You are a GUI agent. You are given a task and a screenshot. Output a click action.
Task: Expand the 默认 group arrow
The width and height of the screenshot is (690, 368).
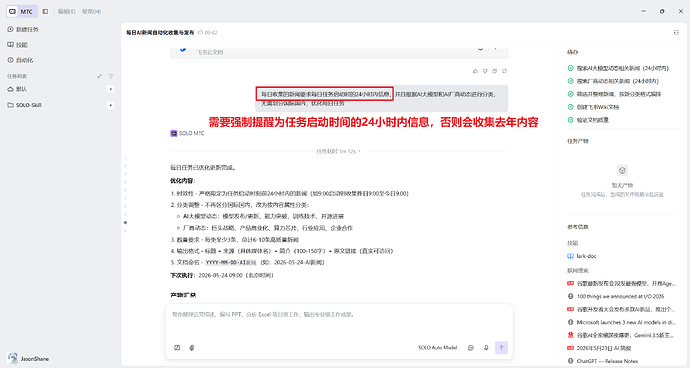110,89
